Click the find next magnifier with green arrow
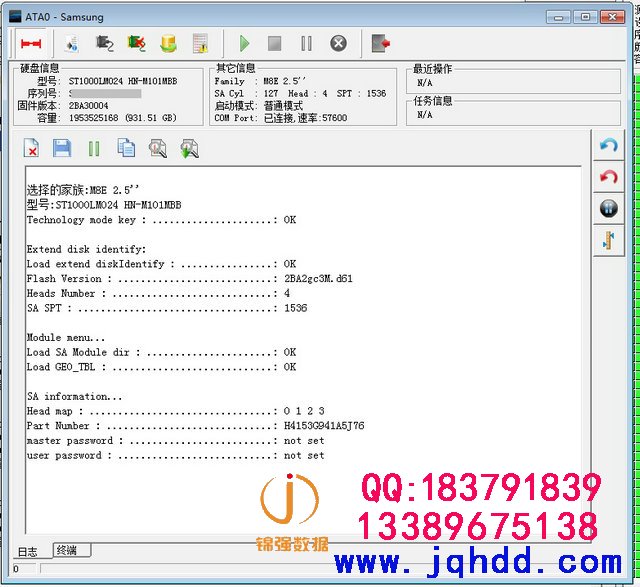The height and width of the screenshot is (587, 640). coord(189,149)
